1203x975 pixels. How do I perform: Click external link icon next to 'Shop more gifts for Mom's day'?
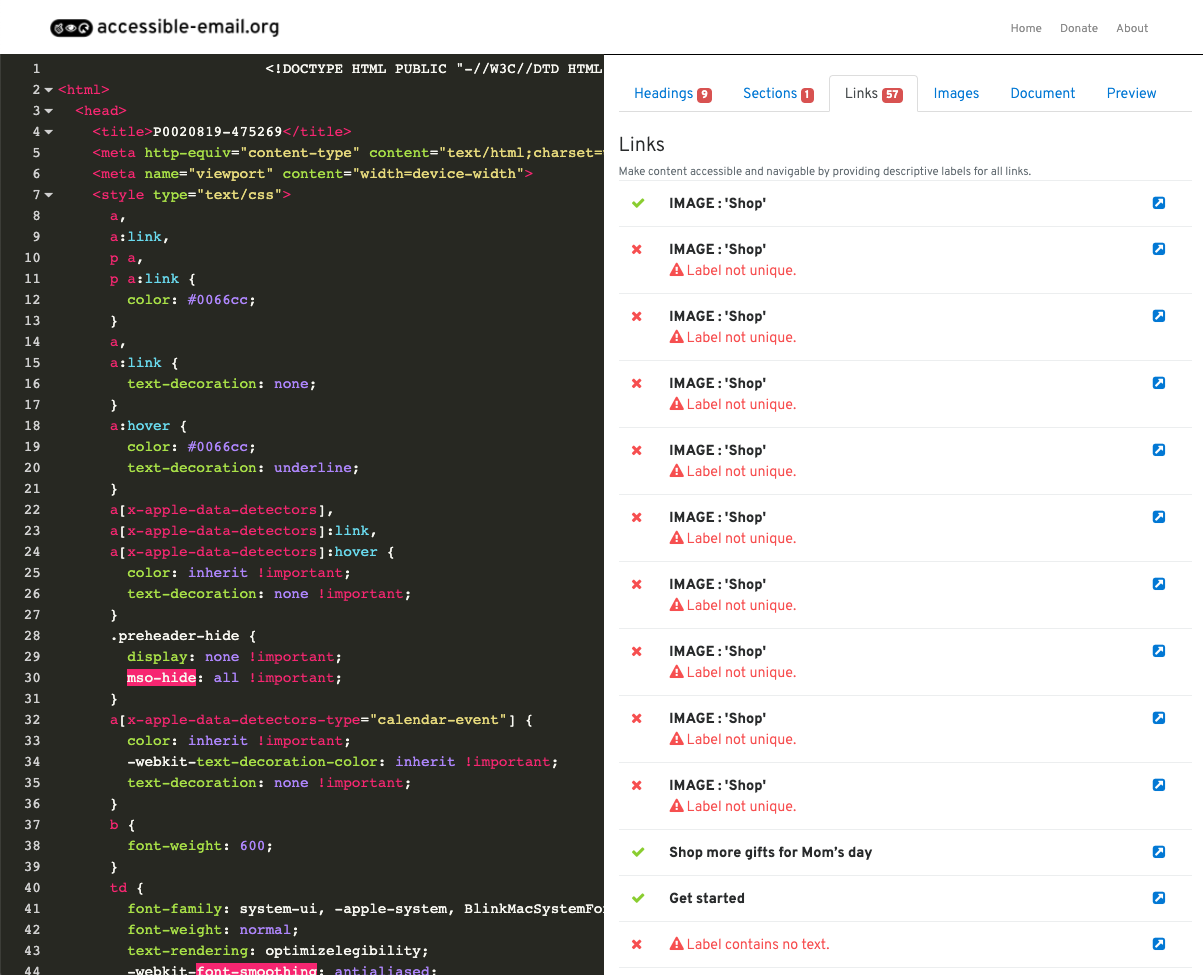pyautogui.click(x=1158, y=852)
